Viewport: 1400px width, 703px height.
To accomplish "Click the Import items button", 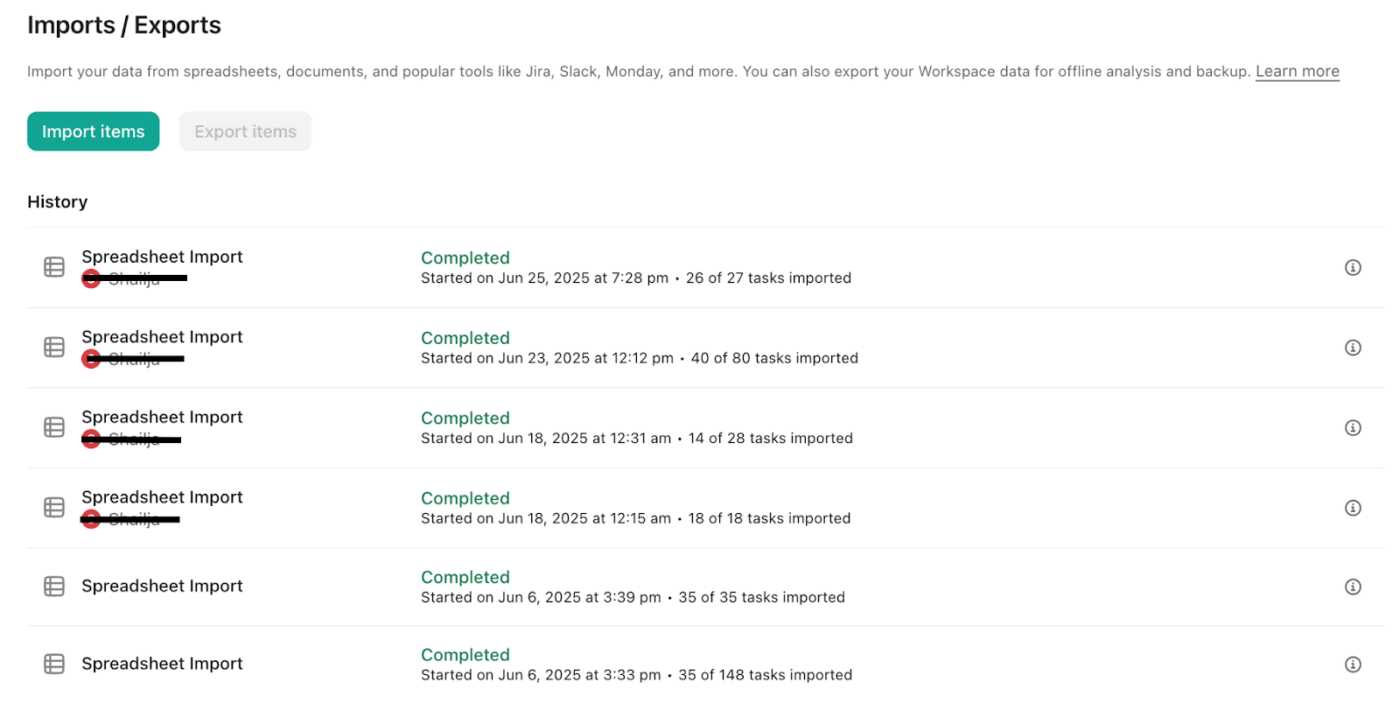I will [93, 132].
